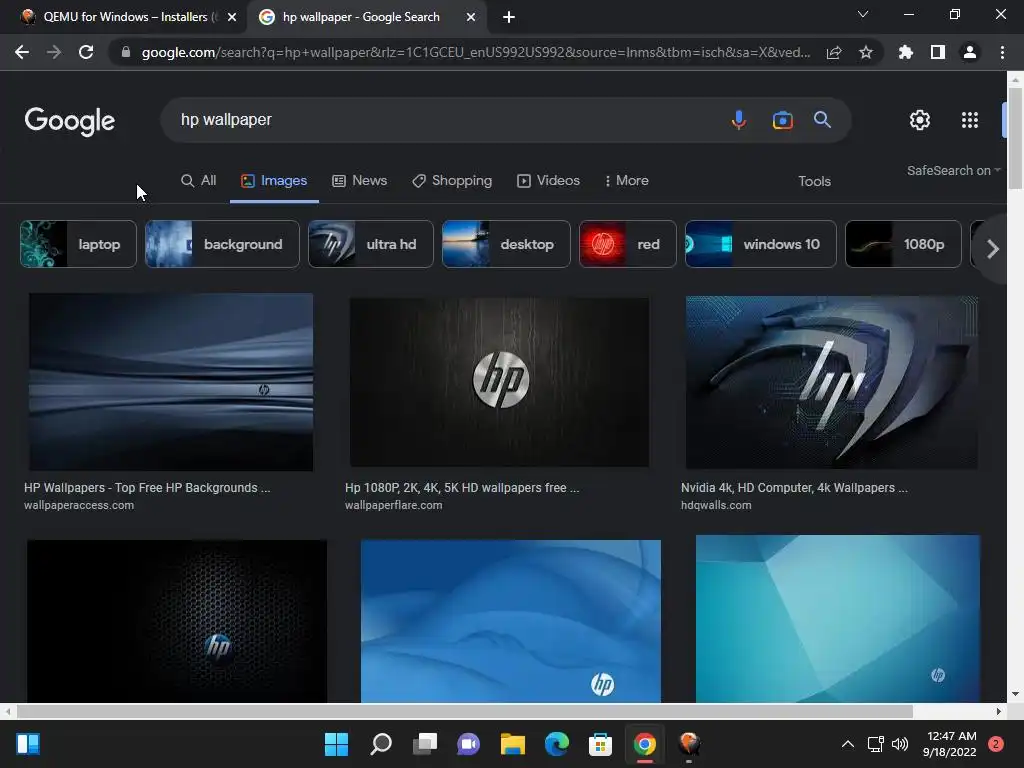Select the Images tab
Viewport: 1024px width, 768px height.
[274, 181]
